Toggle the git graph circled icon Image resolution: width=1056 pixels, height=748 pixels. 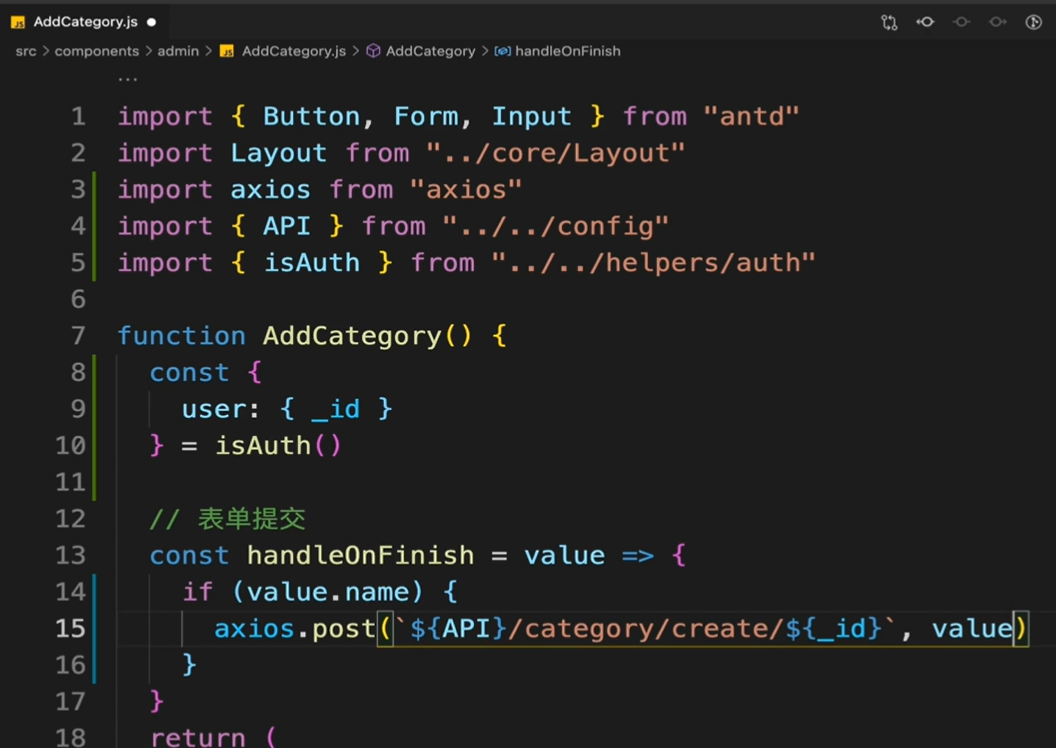(1034, 22)
